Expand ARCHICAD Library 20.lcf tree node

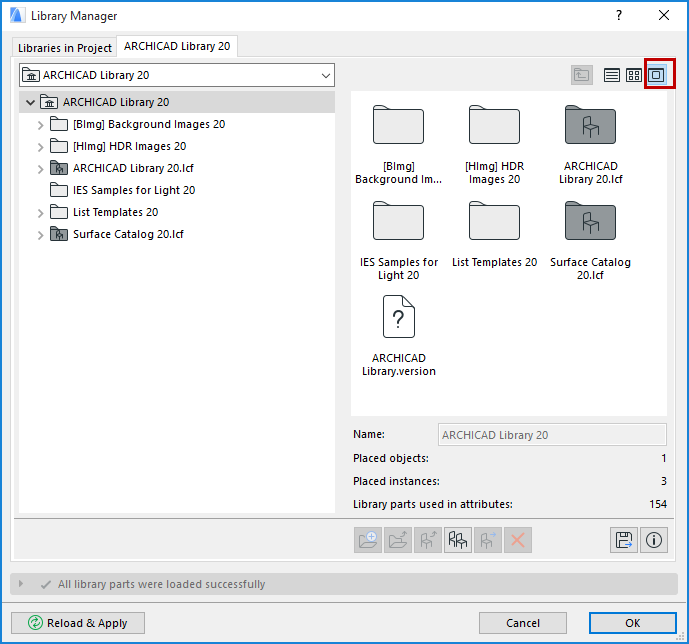coord(40,169)
